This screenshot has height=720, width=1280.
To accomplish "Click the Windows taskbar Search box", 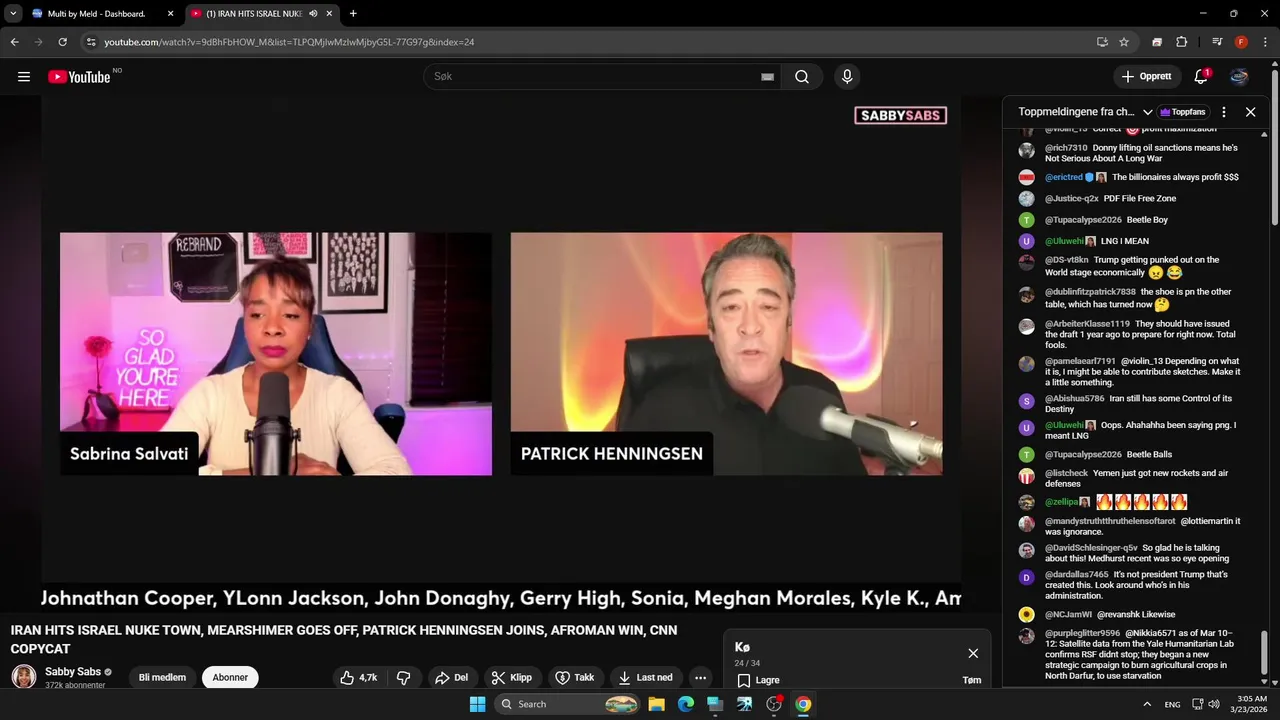I will click(x=569, y=704).
